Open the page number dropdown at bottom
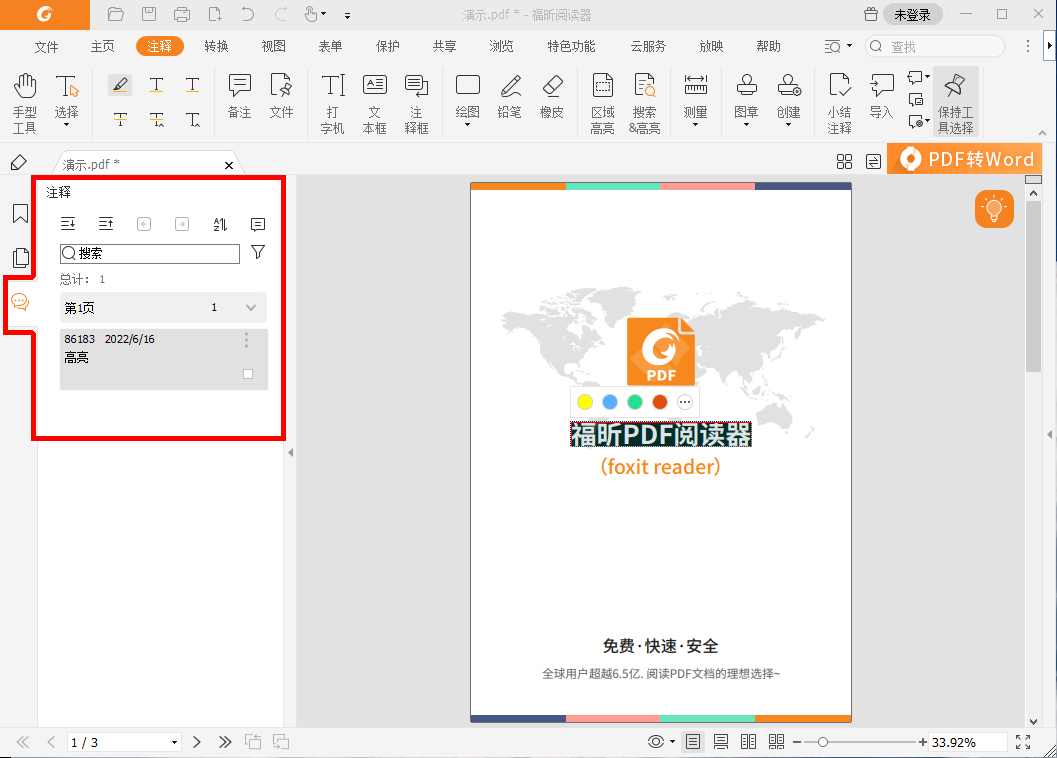This screenshot has width=1057, height=758. 177,741
